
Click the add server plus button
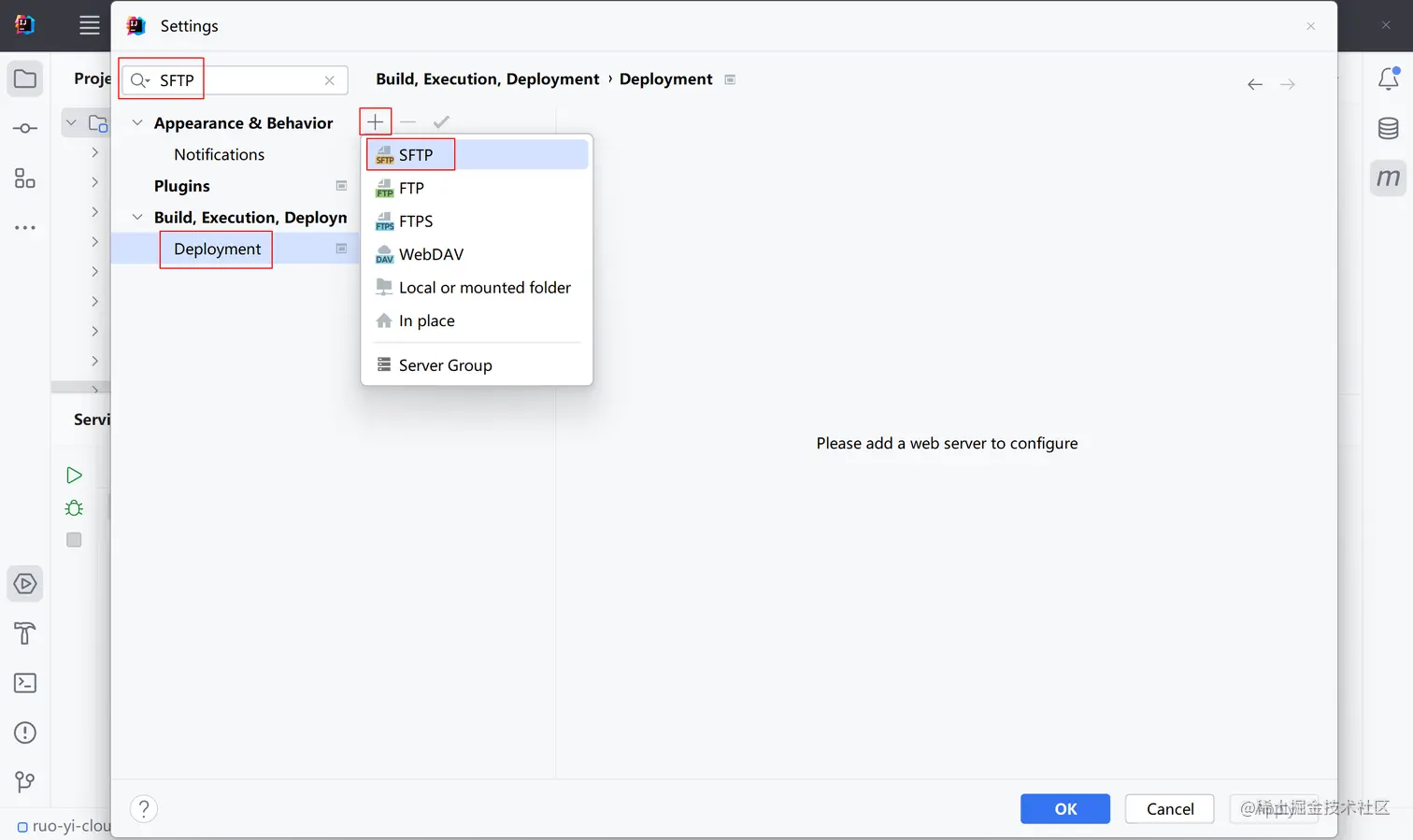[x=375, y=121]
